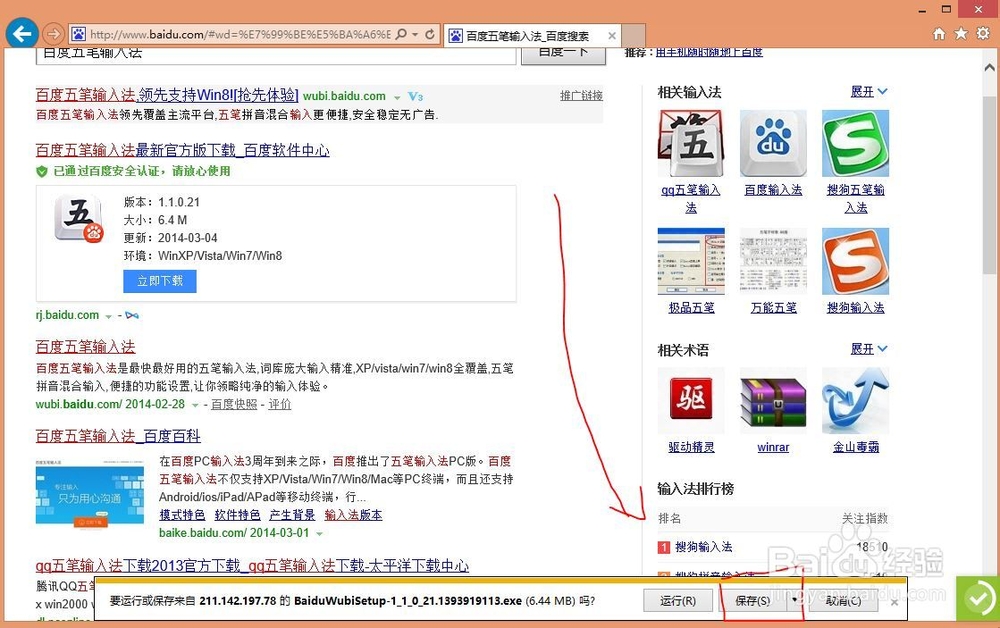The width and height of the screenshot is (1000, 628).
Task: Open the 百度百科 result thumbnail image
Action: 89,495
